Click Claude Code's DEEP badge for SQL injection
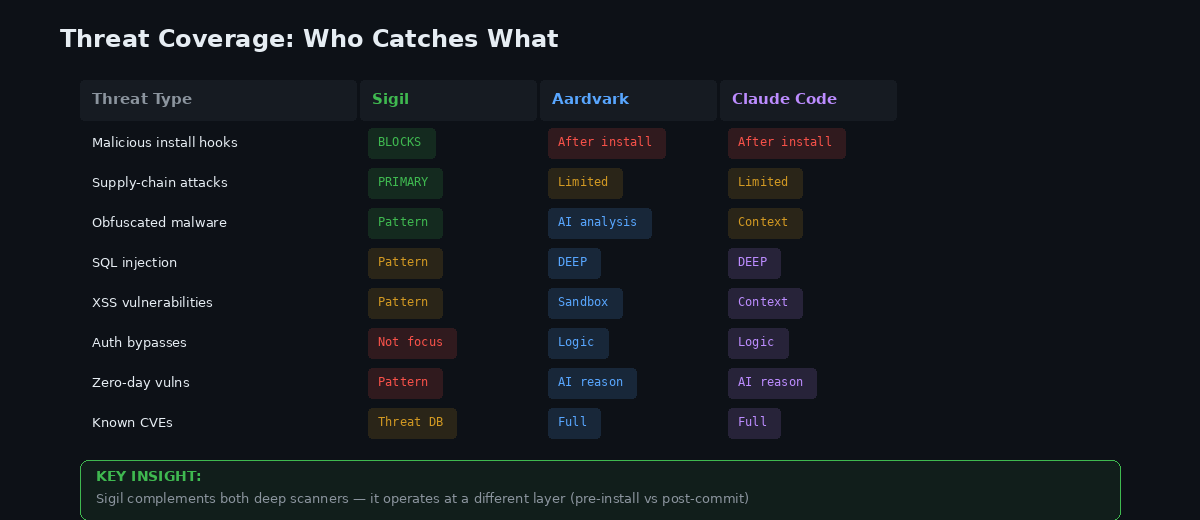This screenshot has height=520, width=1200. [753, 263]
